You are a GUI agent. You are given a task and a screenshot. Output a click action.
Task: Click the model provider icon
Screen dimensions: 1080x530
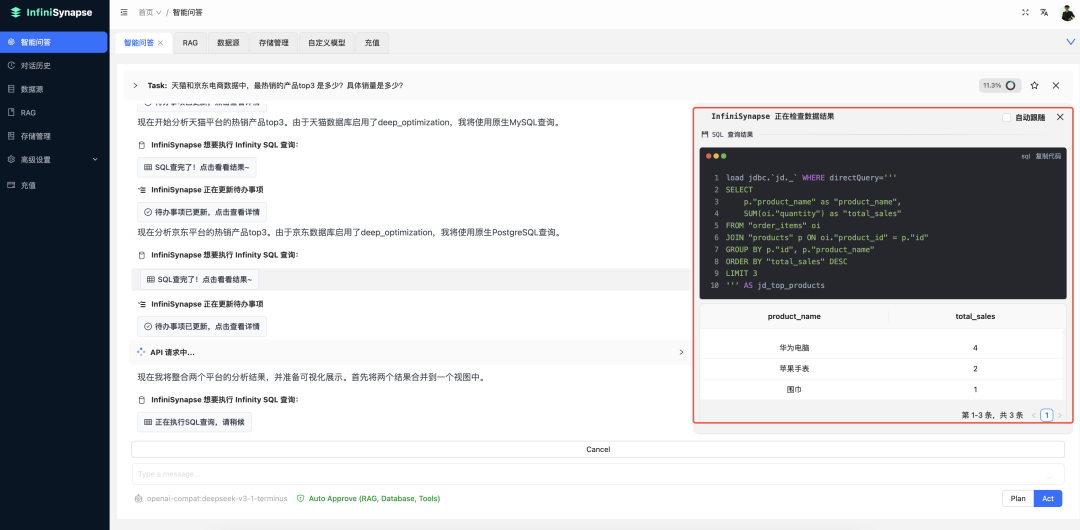coord(140,498)
